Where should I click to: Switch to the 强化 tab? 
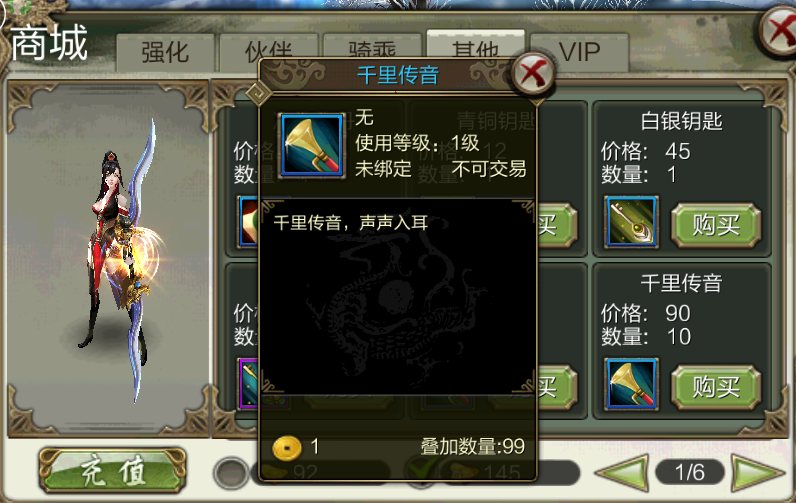tap(165, 52)
